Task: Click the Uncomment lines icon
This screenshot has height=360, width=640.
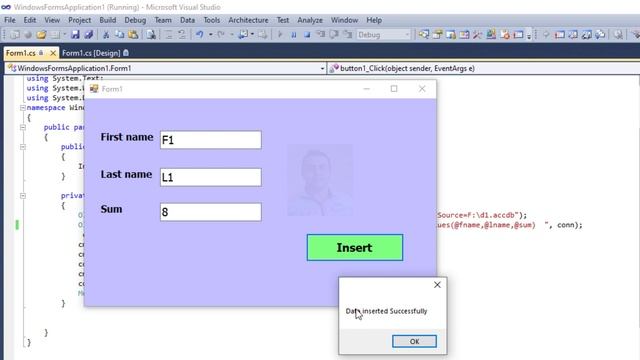Action: coord(182,35)
